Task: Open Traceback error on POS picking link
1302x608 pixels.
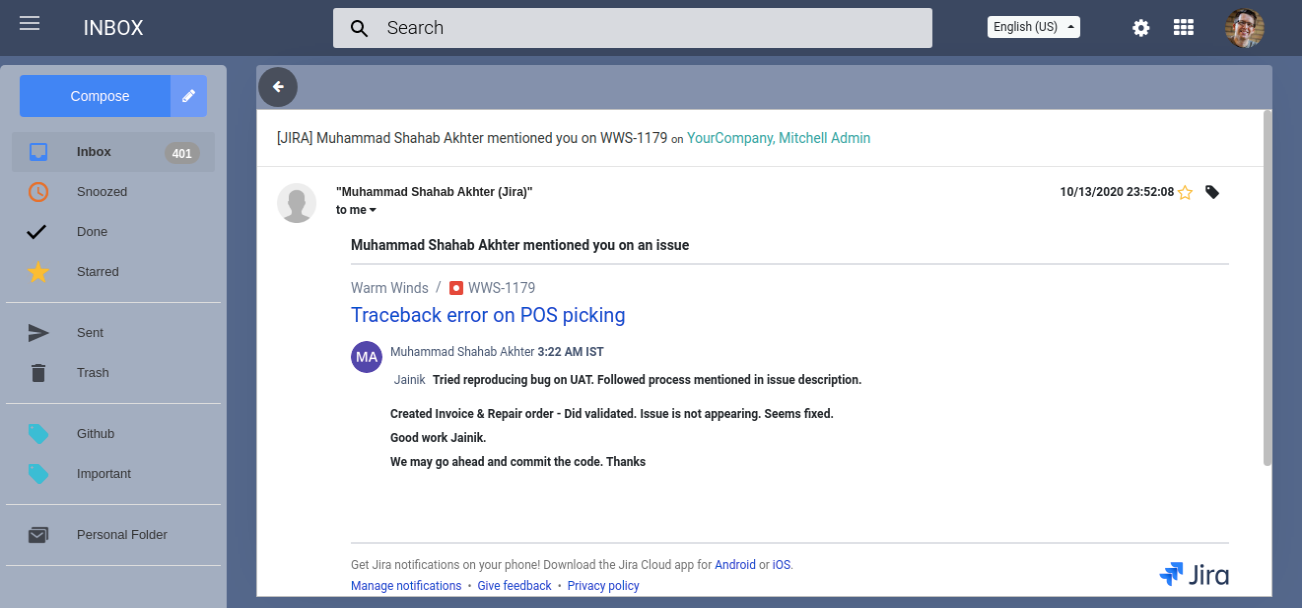Action: (x=488, y=315)
